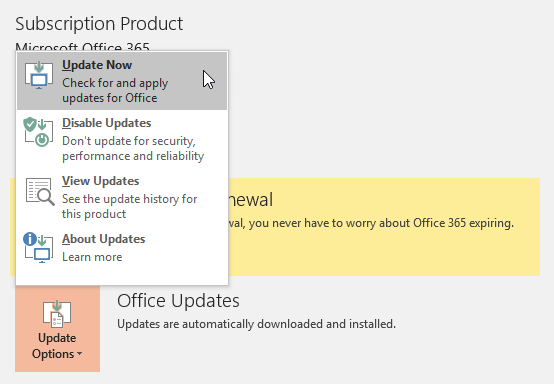Click 'Check for and apply updates' description
554x384 pixels.
tap(115, 90)
